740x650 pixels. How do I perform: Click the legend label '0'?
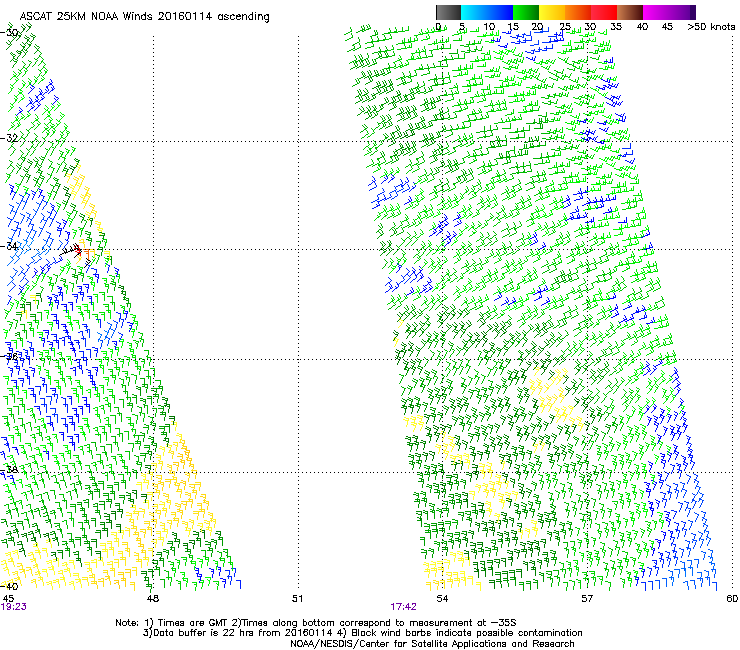pyautogui.click(x=438, y=27)
